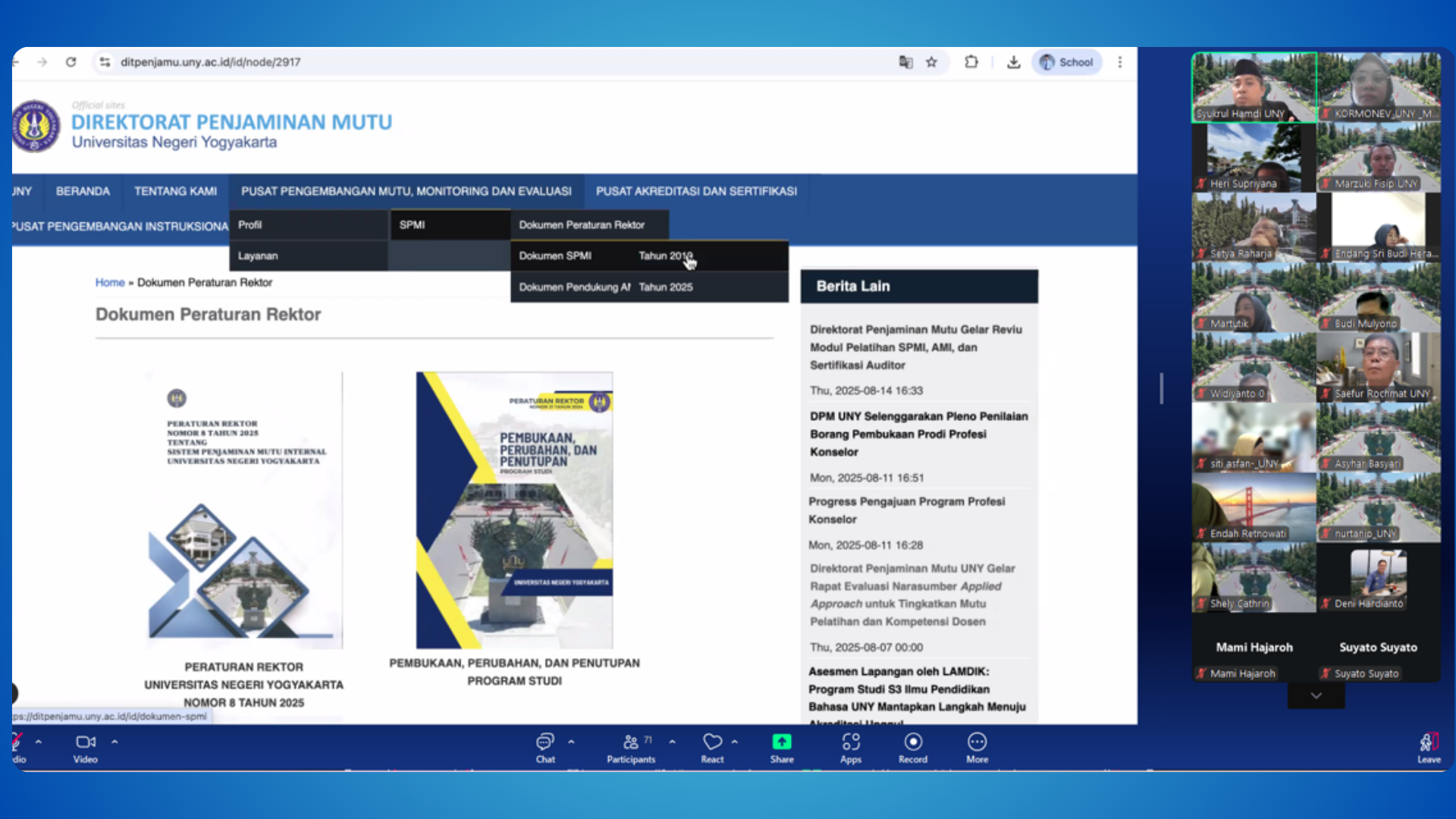Open news Progress Pengajuan Program Profesi Konselor
Screen dimensions: 1456x819
(907, 510)
